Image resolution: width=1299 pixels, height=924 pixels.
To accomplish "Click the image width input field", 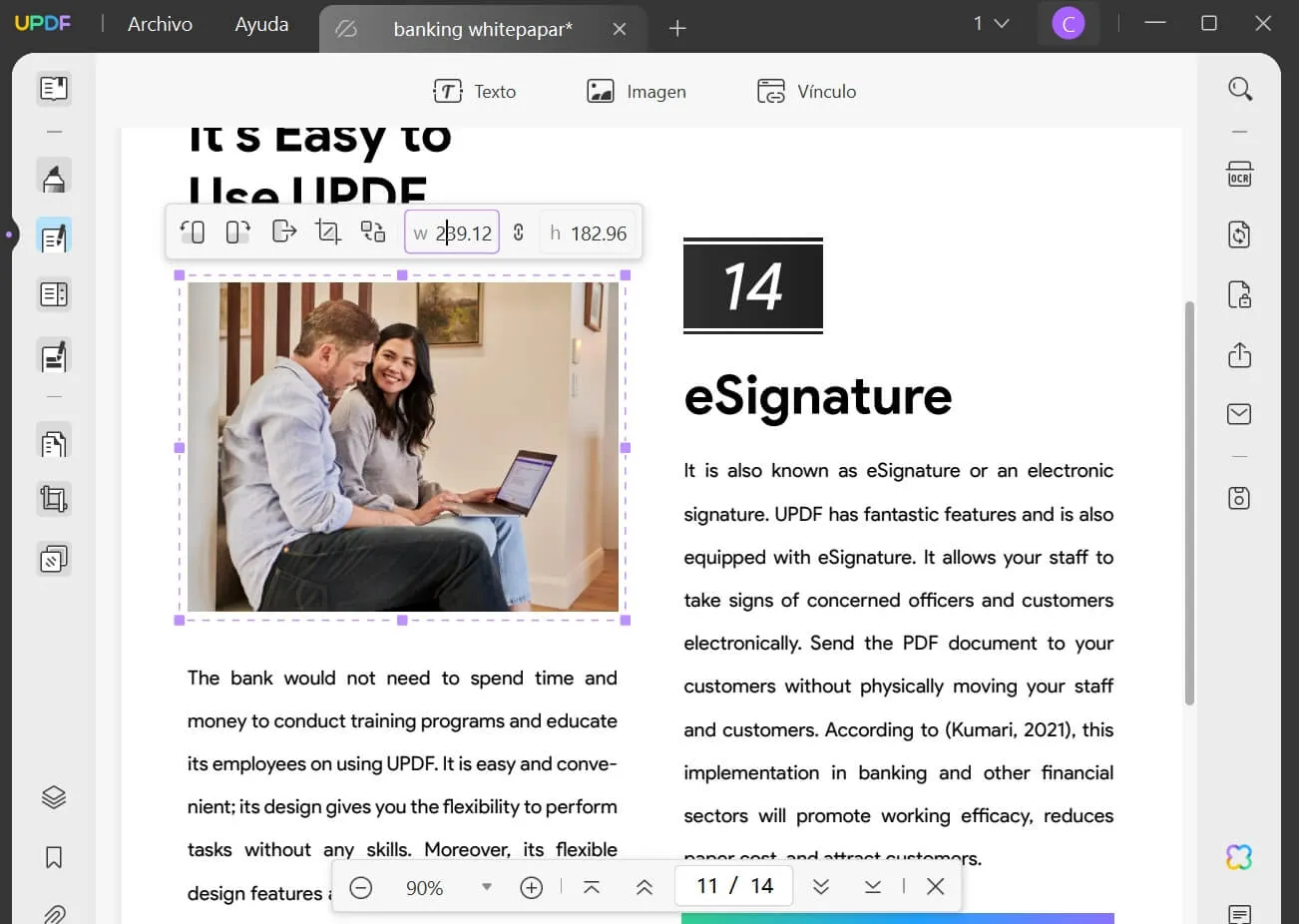I will (x=452, y=232).
